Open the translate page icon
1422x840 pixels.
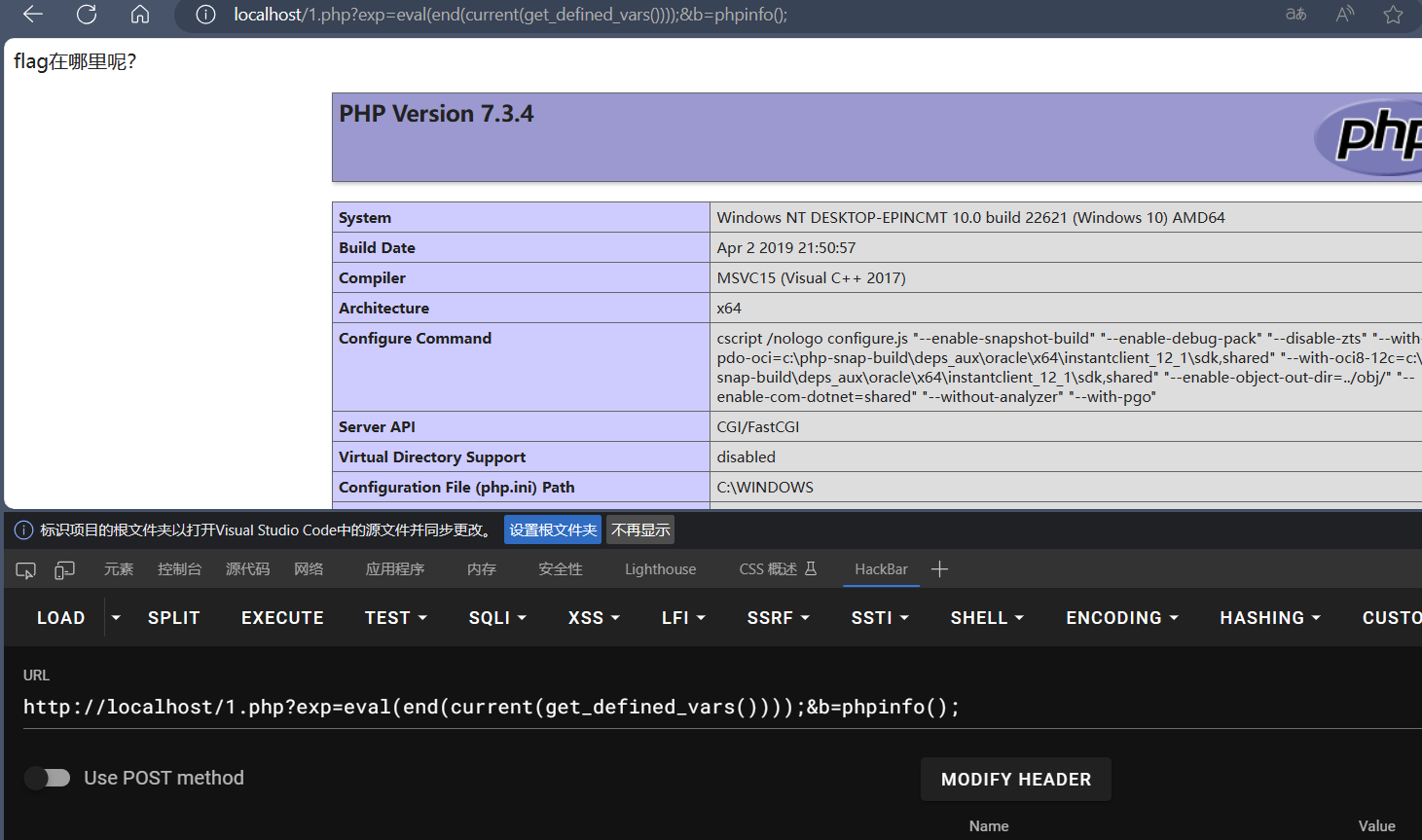coord(1295,14)
